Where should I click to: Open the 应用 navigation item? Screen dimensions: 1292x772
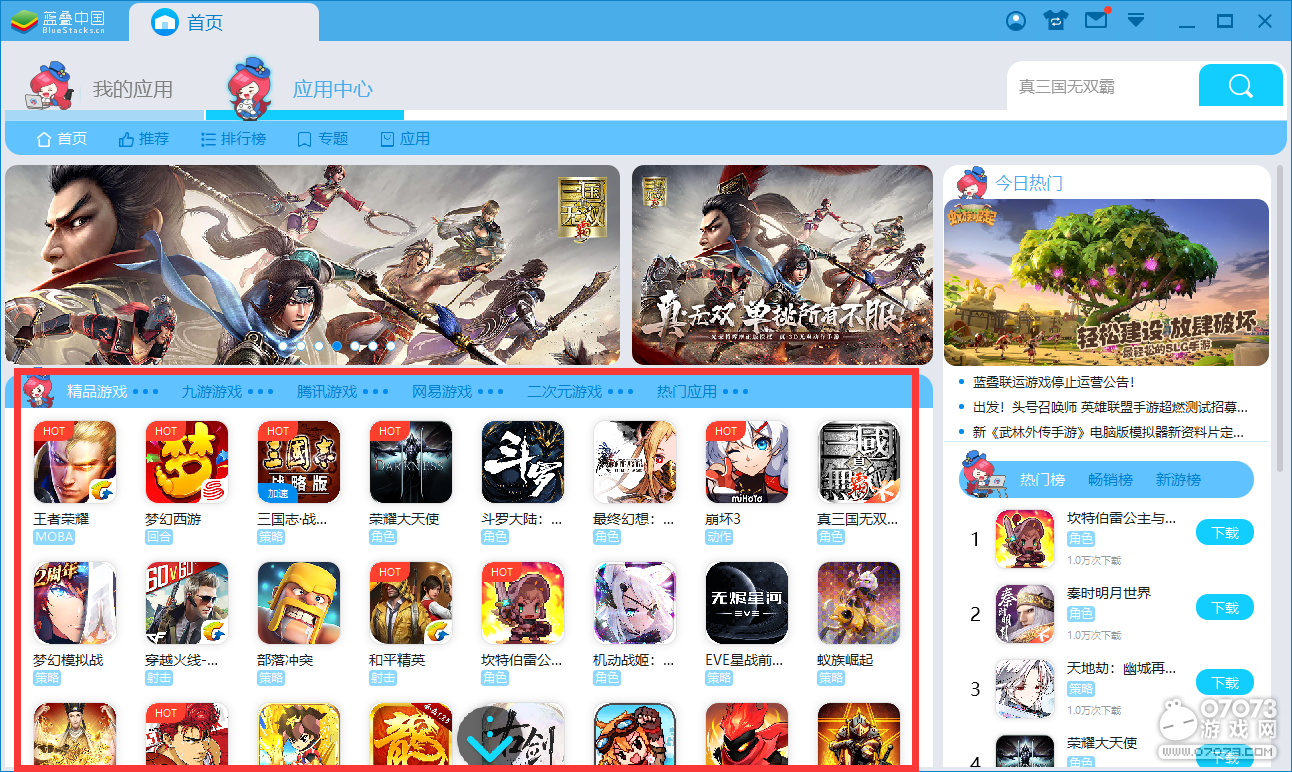click(x=405, y=139)
